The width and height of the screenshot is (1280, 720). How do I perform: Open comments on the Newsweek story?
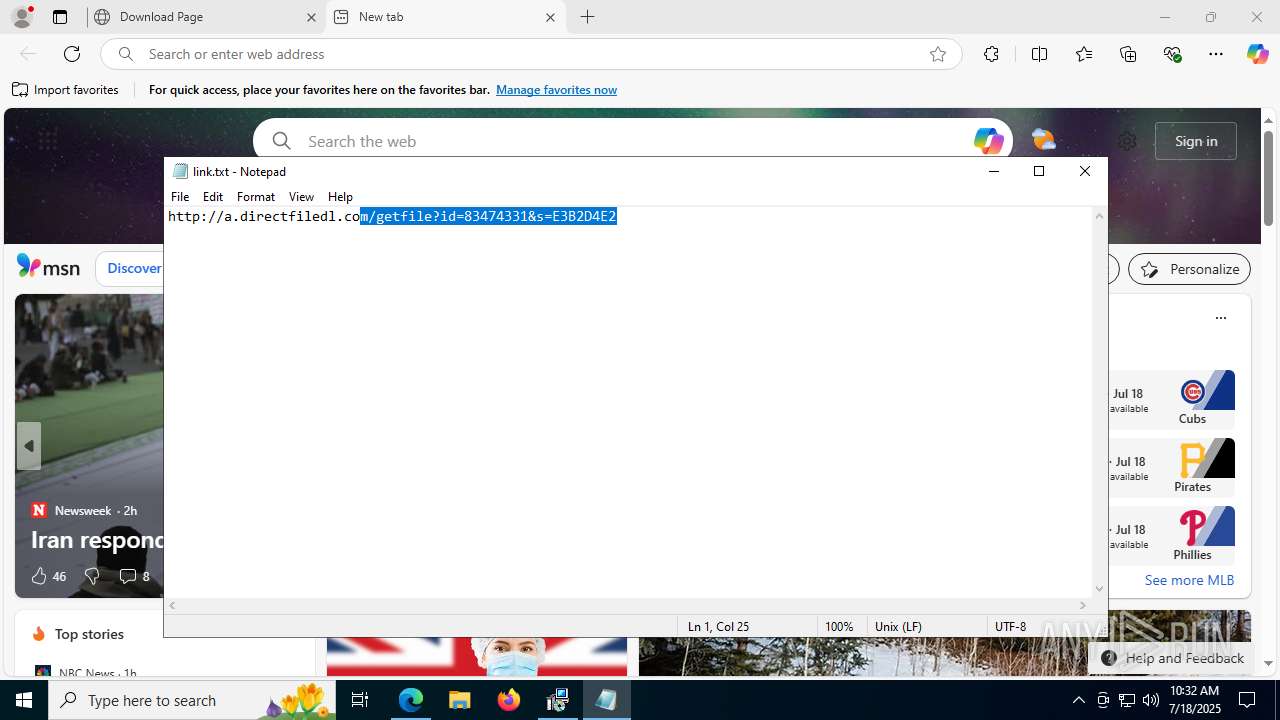pyautogui.click(x=134, y=576)
